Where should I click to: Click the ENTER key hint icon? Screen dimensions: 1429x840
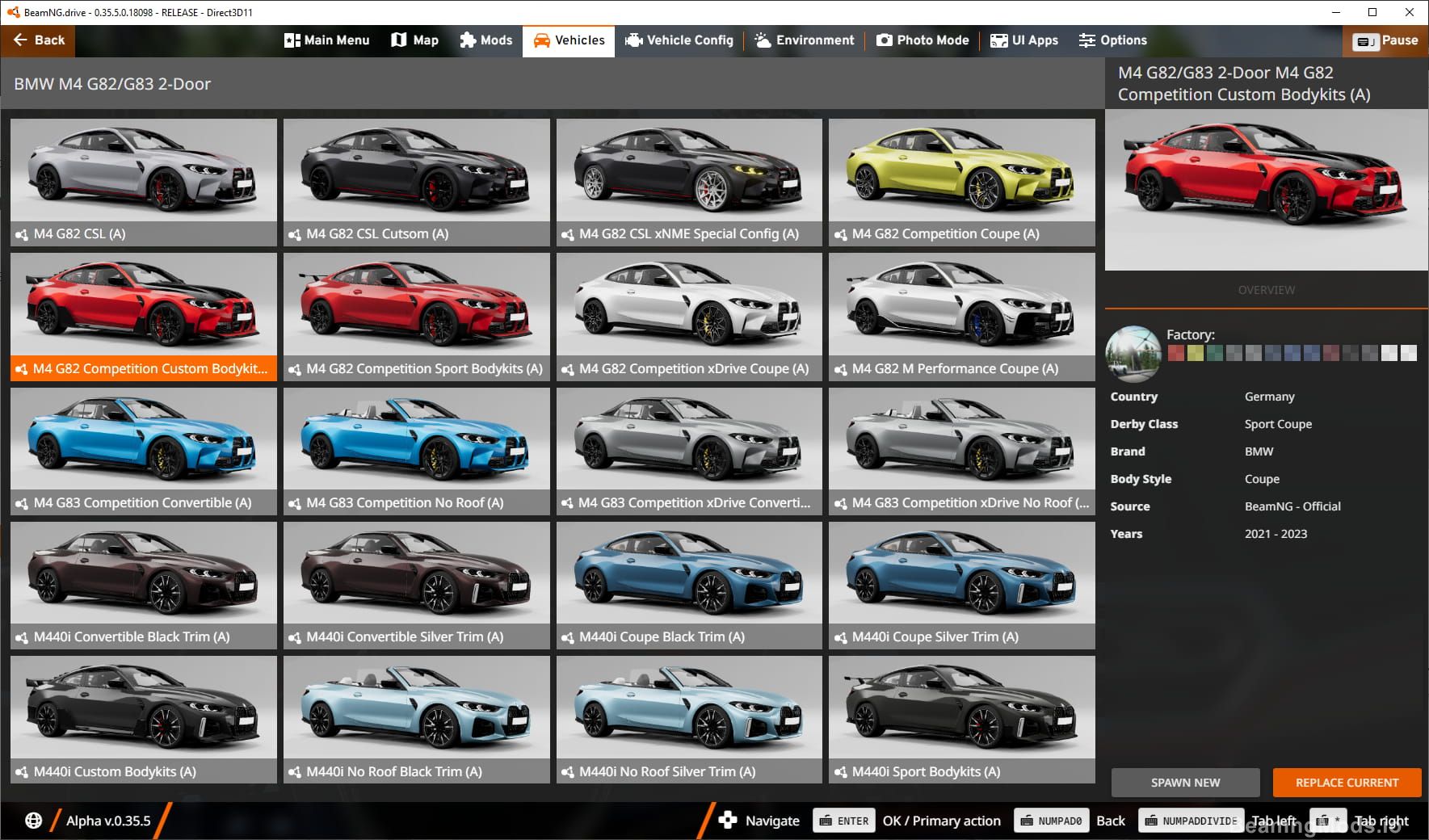click(845, 821)
